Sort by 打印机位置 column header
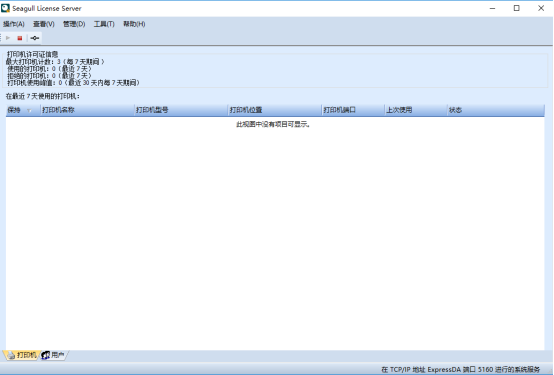 click(x=275, y=110)
